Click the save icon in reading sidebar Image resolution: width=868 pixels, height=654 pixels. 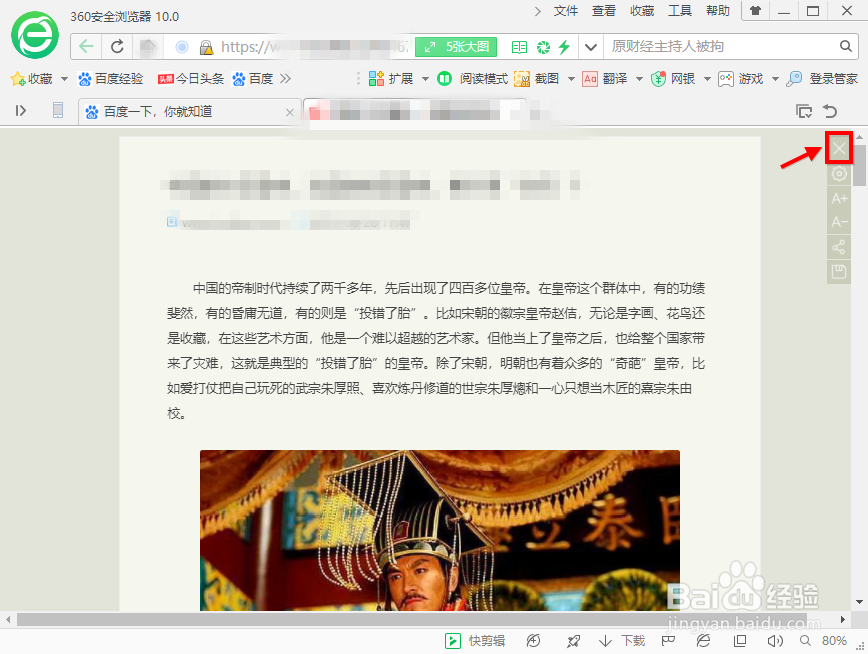(839, 271)
